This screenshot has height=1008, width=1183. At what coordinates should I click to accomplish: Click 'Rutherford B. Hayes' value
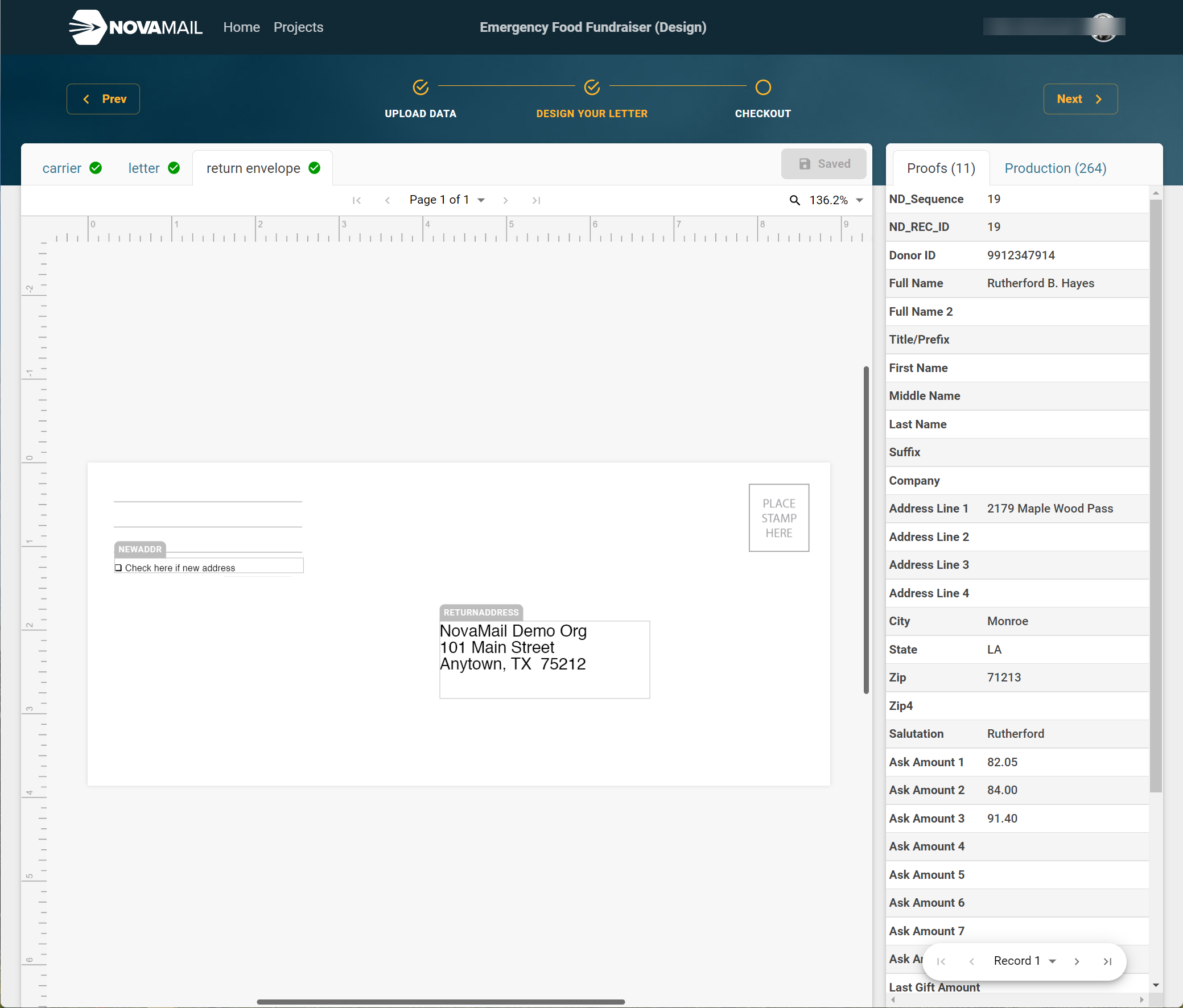click(1040, 283)
